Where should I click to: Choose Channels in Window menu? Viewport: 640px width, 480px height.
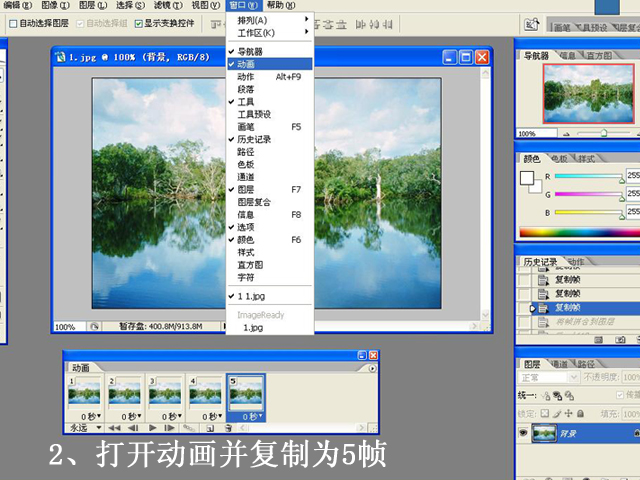point(270,177)
